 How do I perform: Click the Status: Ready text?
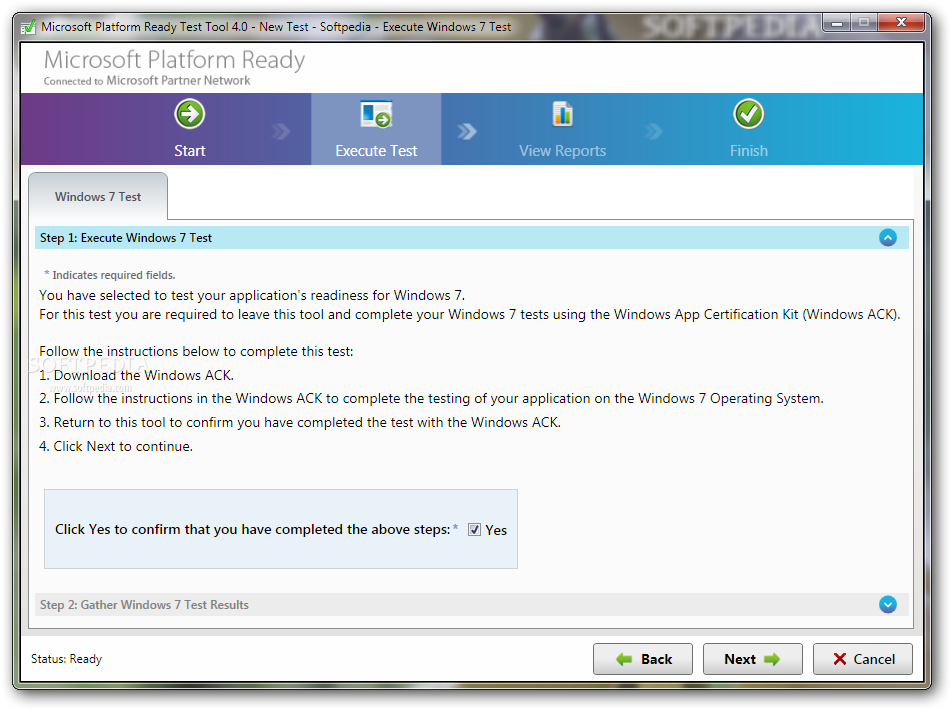[x=66, y=659]
